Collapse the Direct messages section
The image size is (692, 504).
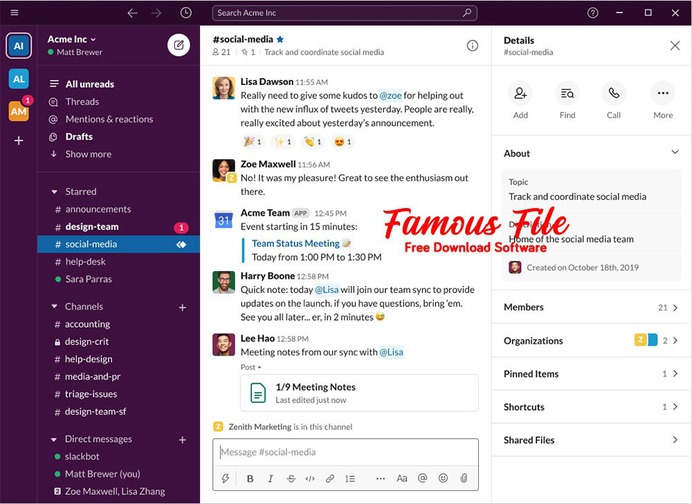click(x=54, y=439)
